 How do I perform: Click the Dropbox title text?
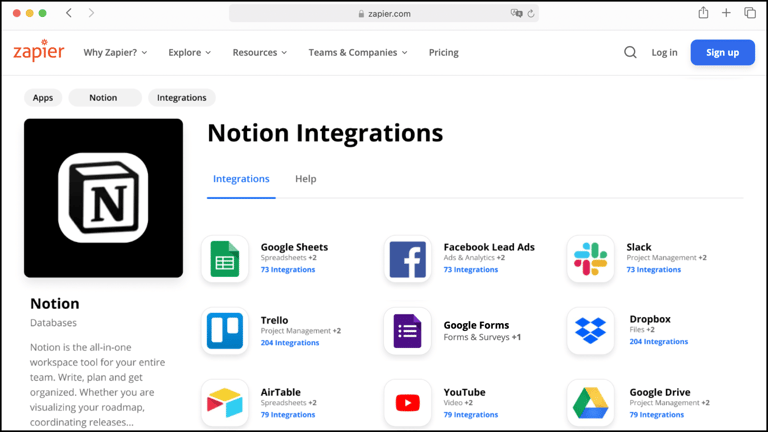point(650,319)
